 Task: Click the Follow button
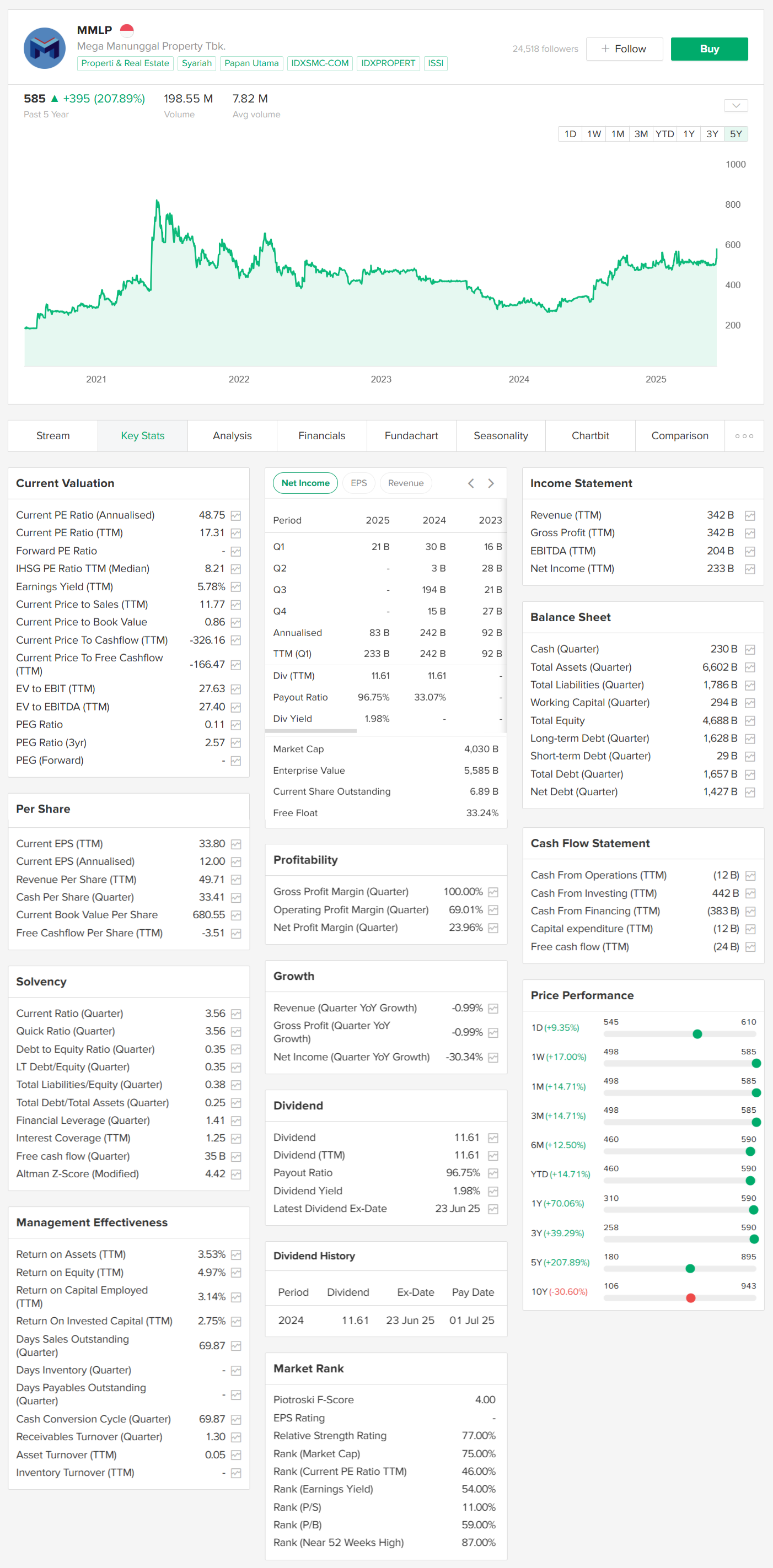624,49
